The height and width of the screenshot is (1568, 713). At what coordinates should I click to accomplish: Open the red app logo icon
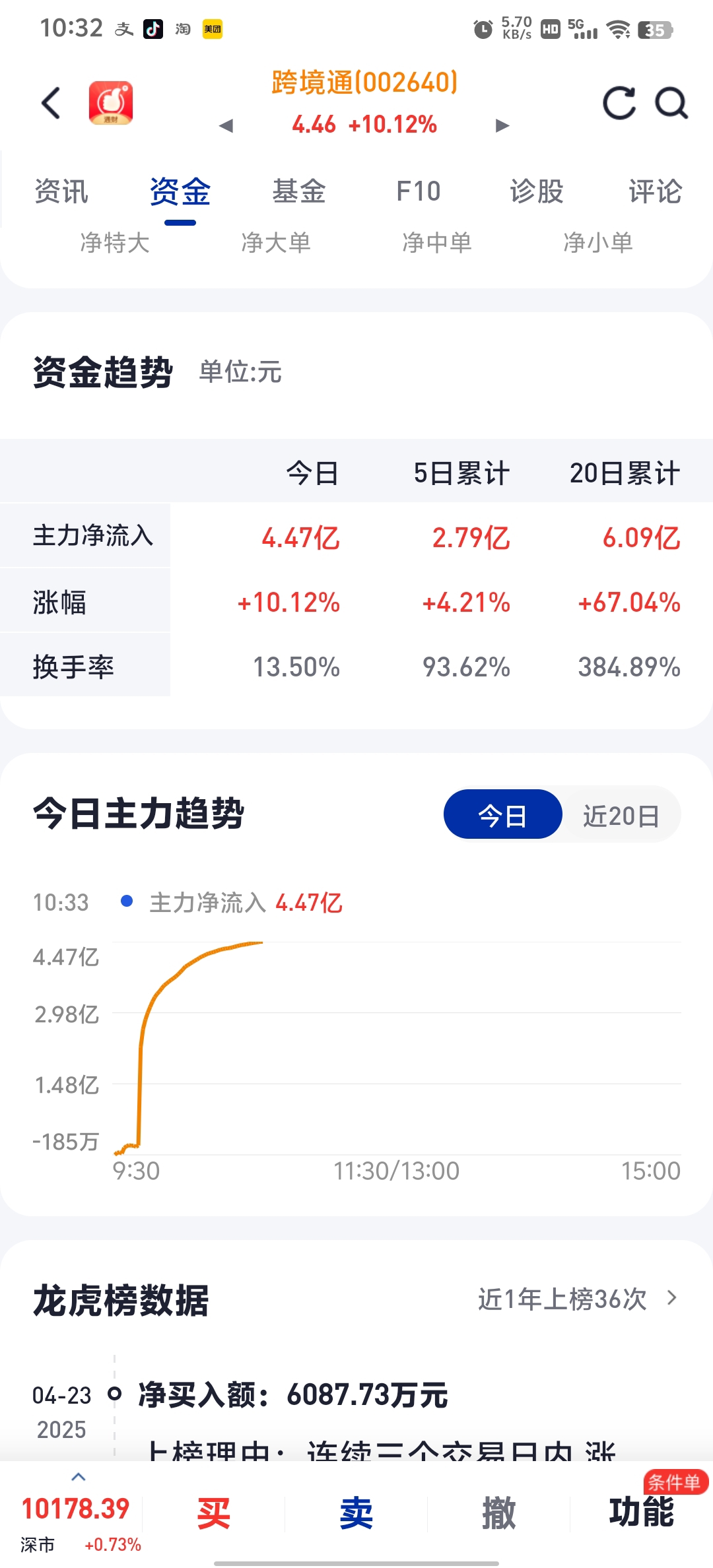(x=111, y=103)
